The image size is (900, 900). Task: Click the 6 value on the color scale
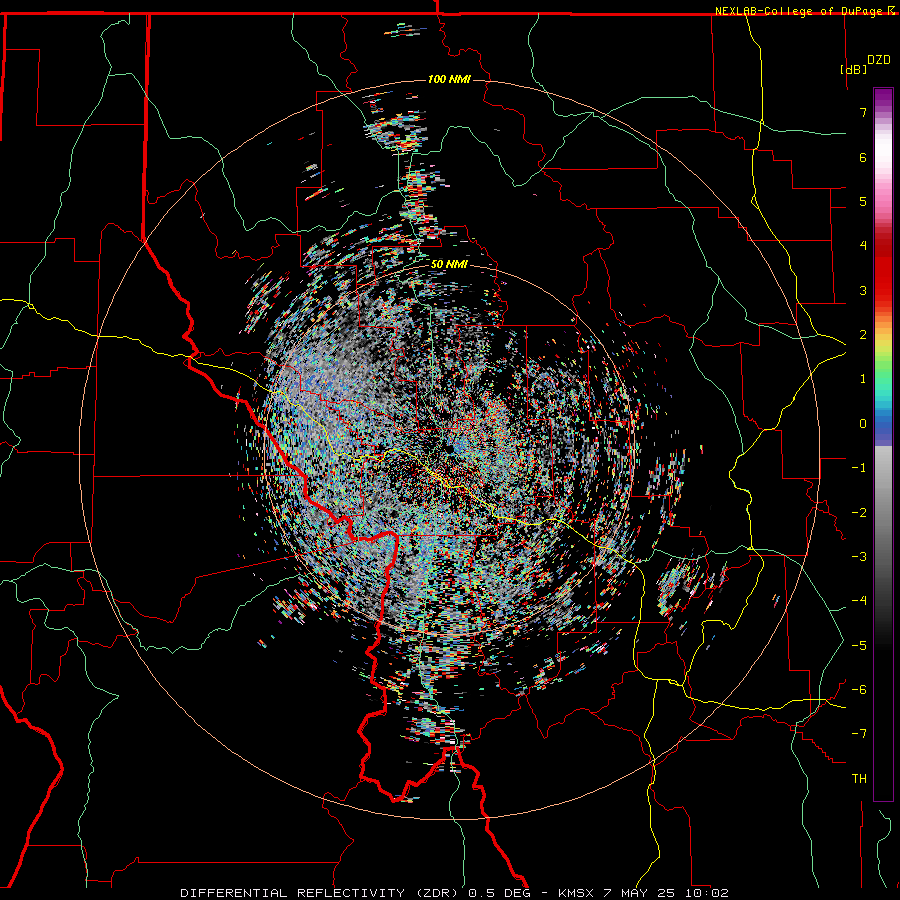(863, 157)
